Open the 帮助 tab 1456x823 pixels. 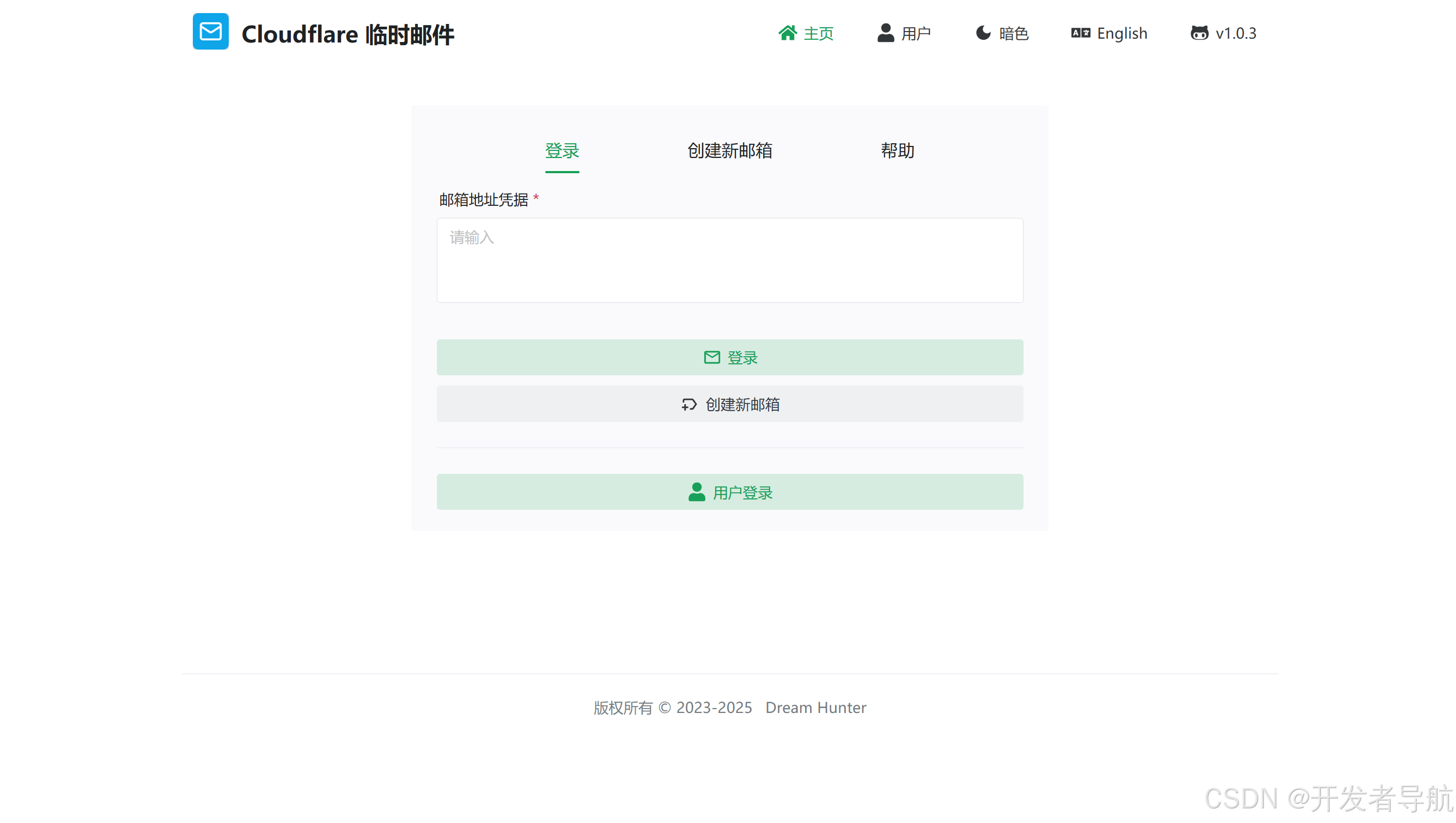(898, 151)
